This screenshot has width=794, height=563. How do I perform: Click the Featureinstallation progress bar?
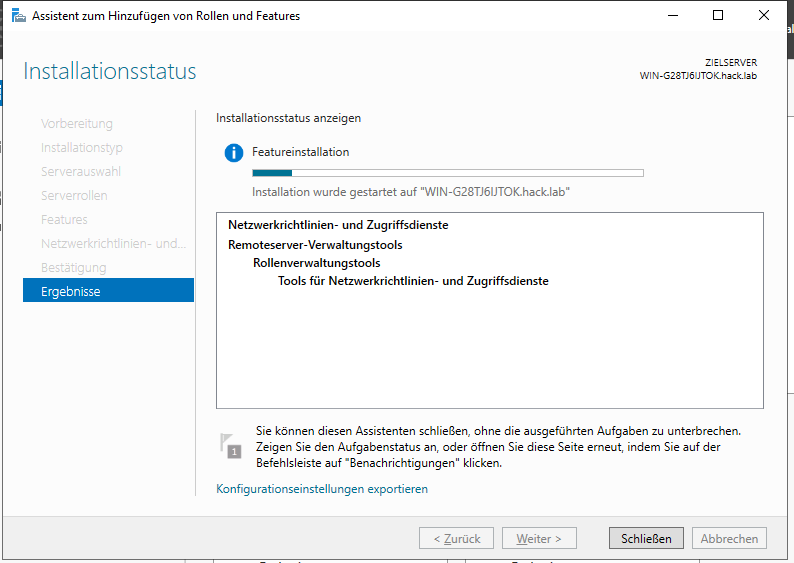click(x=447, y=173)
